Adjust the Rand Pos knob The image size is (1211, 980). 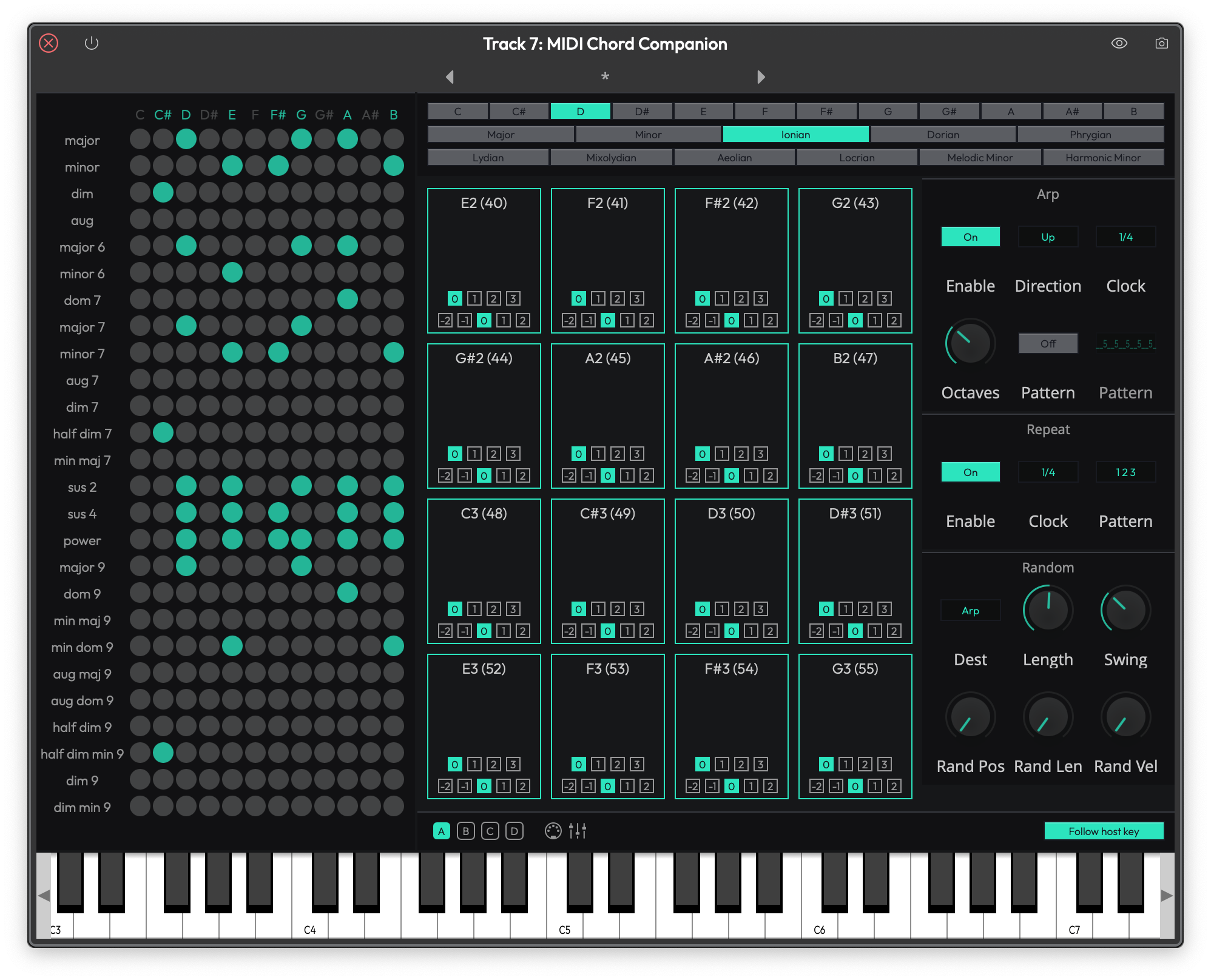tap(971, 717)
